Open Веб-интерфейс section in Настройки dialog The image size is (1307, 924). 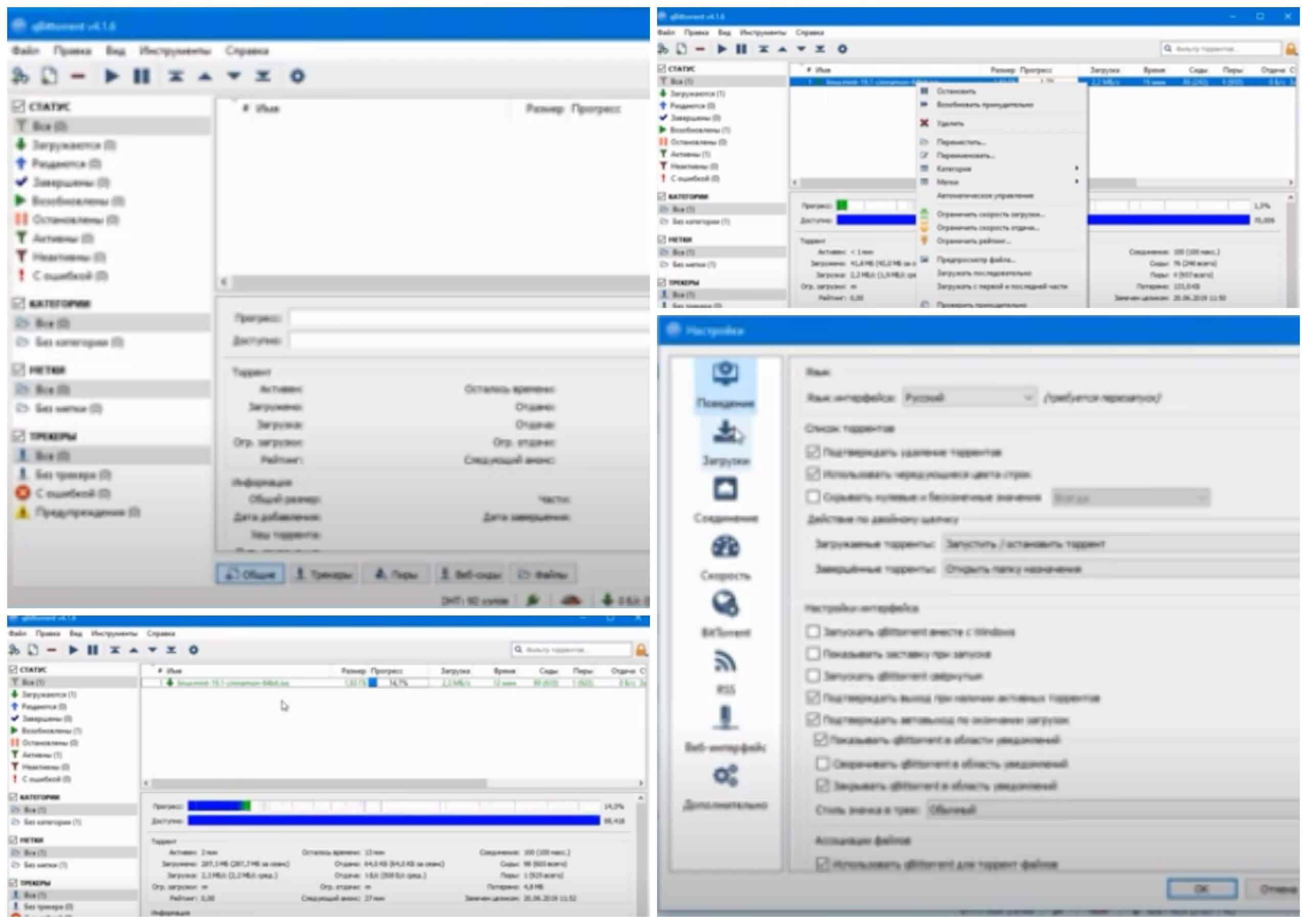pos(725,730)
